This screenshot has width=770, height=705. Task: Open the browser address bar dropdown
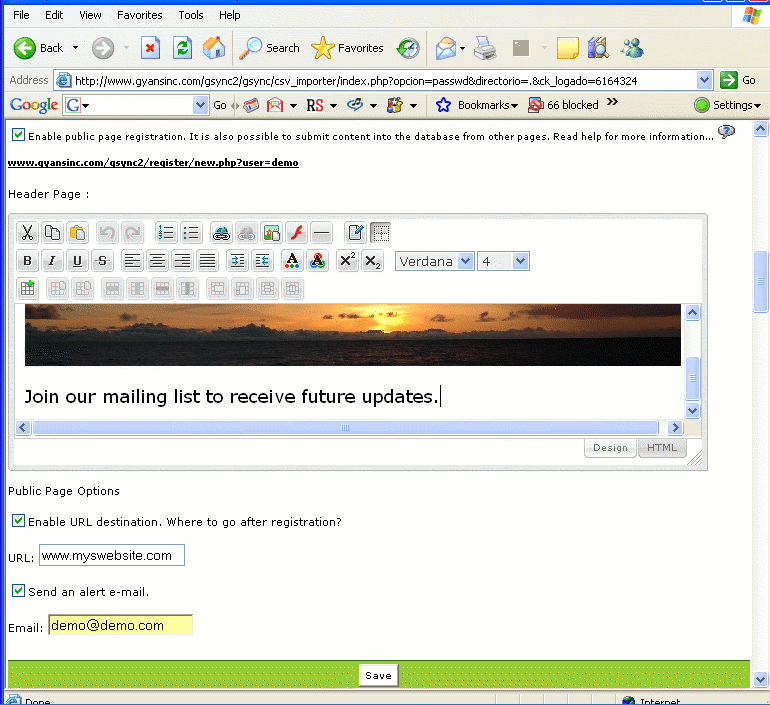click(x=704, y=80)
